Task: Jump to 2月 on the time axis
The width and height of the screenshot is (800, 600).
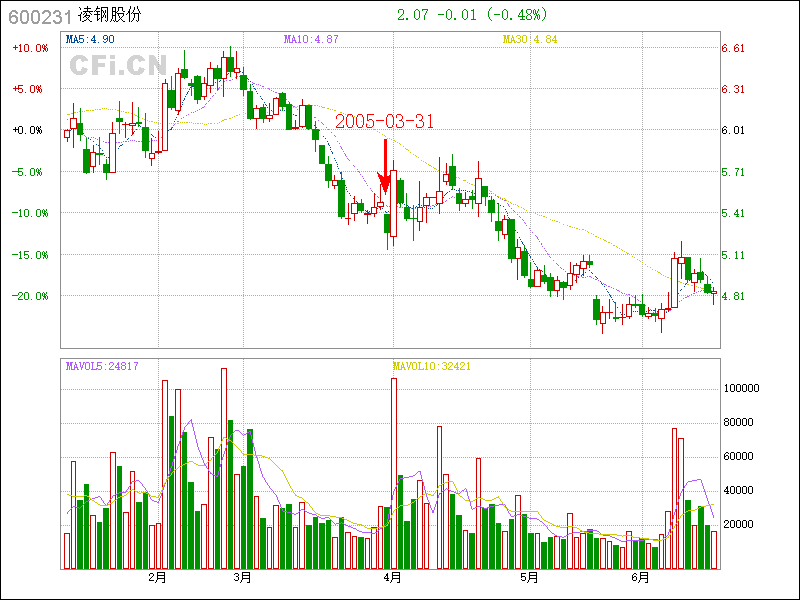Action: (157, 578)
